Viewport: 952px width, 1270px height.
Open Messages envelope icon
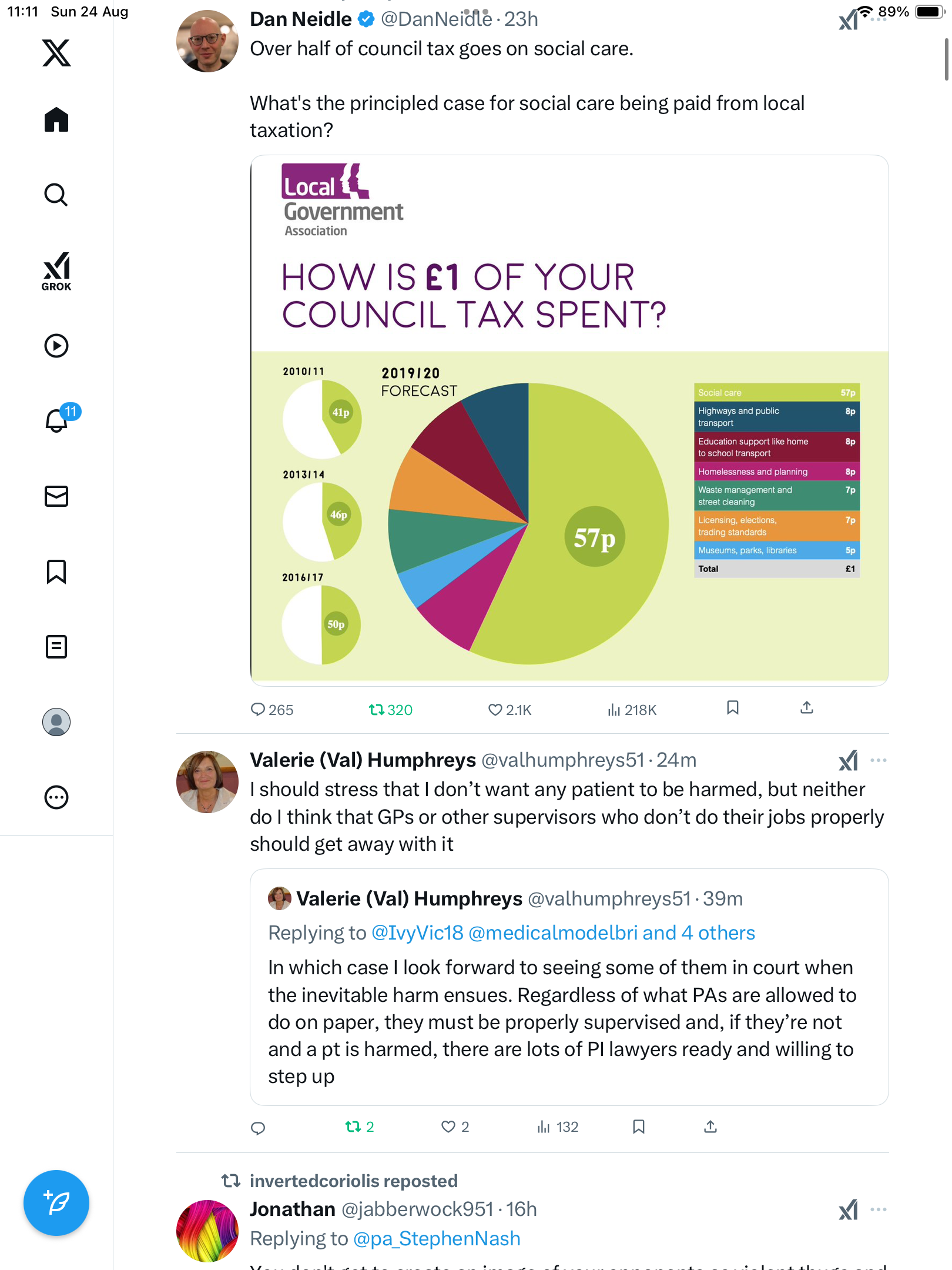tap(56, 496)
